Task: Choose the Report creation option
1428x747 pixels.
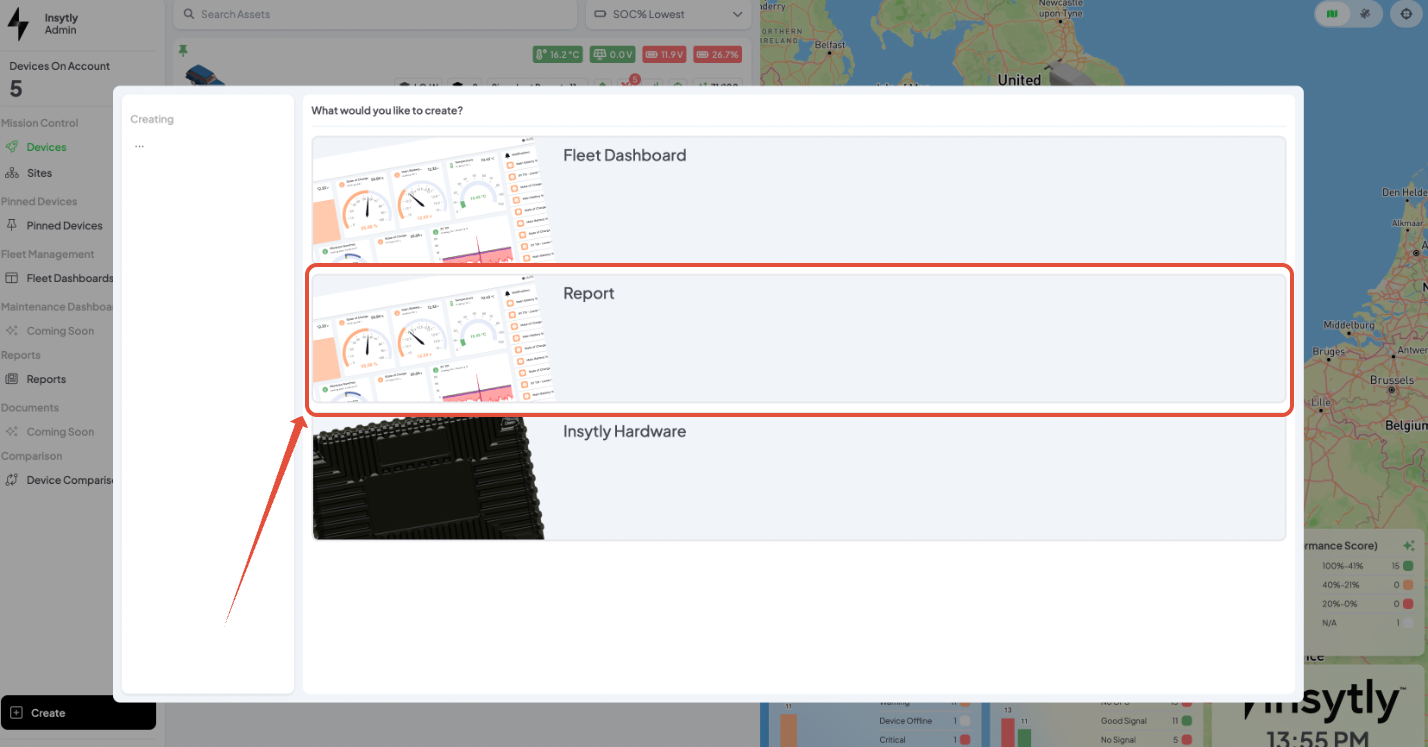Action: pyautogui.click(x=798, y=338)
